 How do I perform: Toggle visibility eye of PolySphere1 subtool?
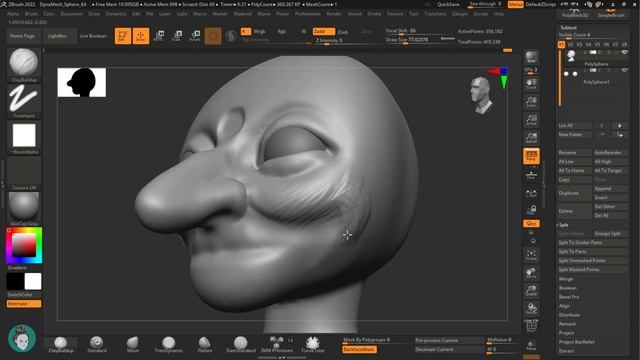coord(624,71)
